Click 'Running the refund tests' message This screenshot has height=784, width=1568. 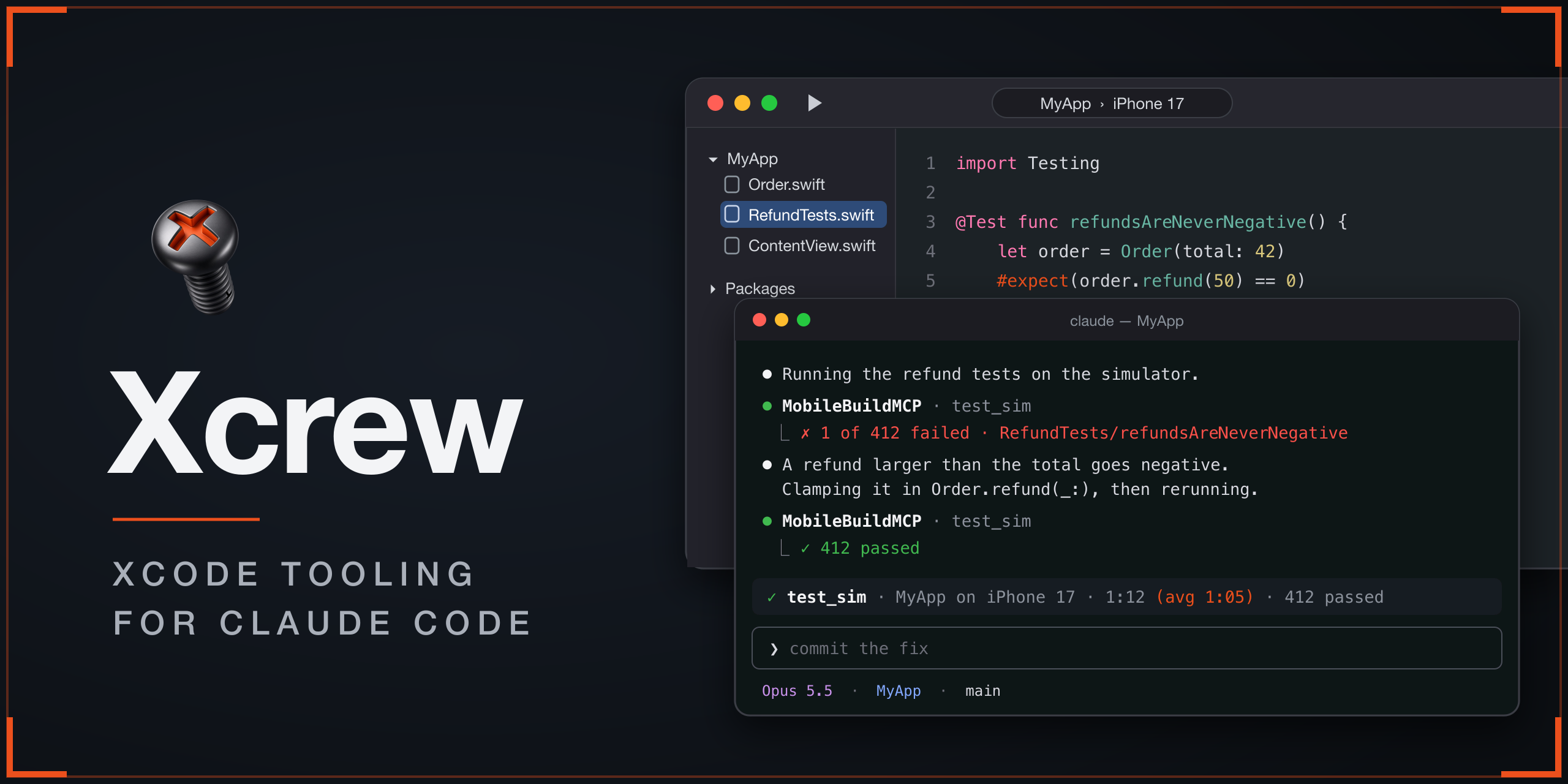(990, 374)
